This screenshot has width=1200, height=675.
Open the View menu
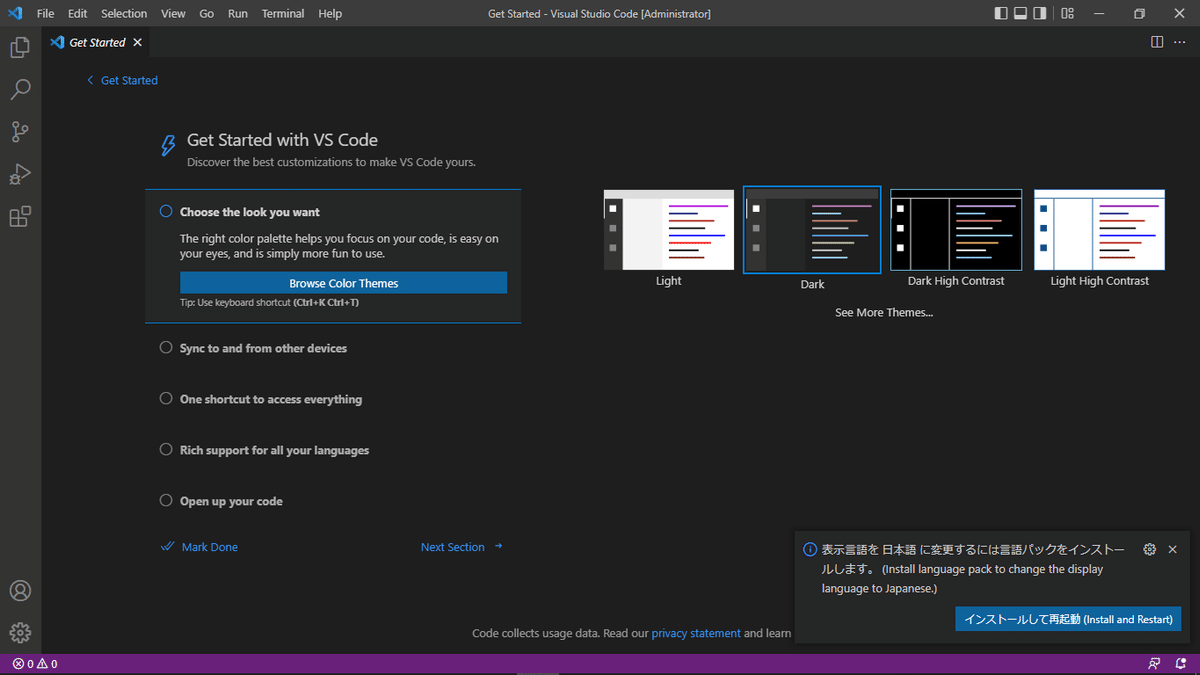click(173, 13)
